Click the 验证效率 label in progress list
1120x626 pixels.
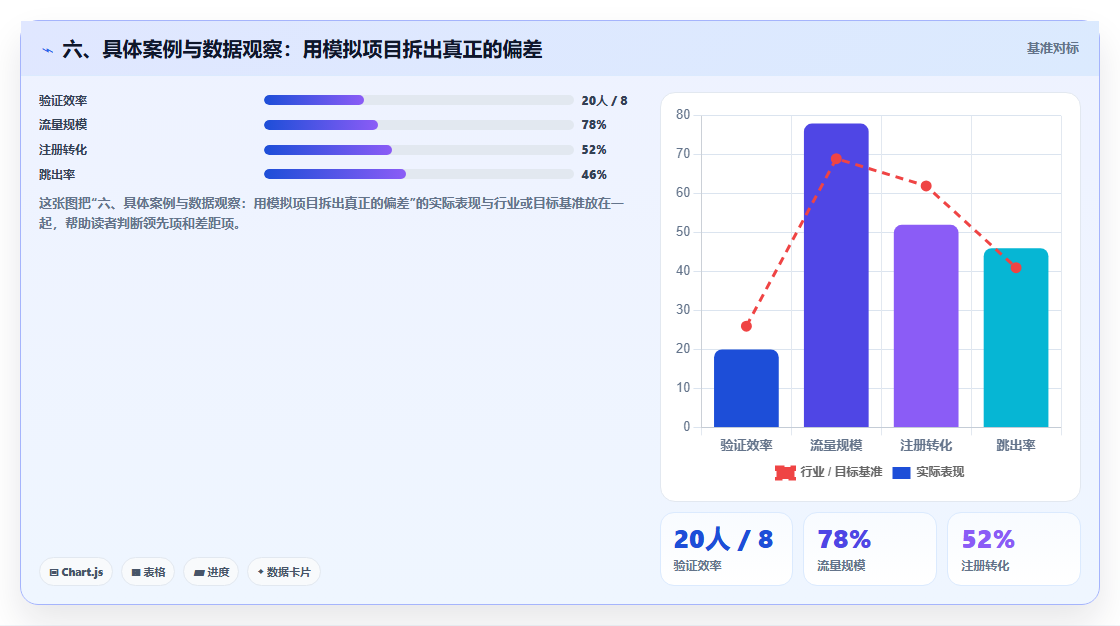[63, 101]
